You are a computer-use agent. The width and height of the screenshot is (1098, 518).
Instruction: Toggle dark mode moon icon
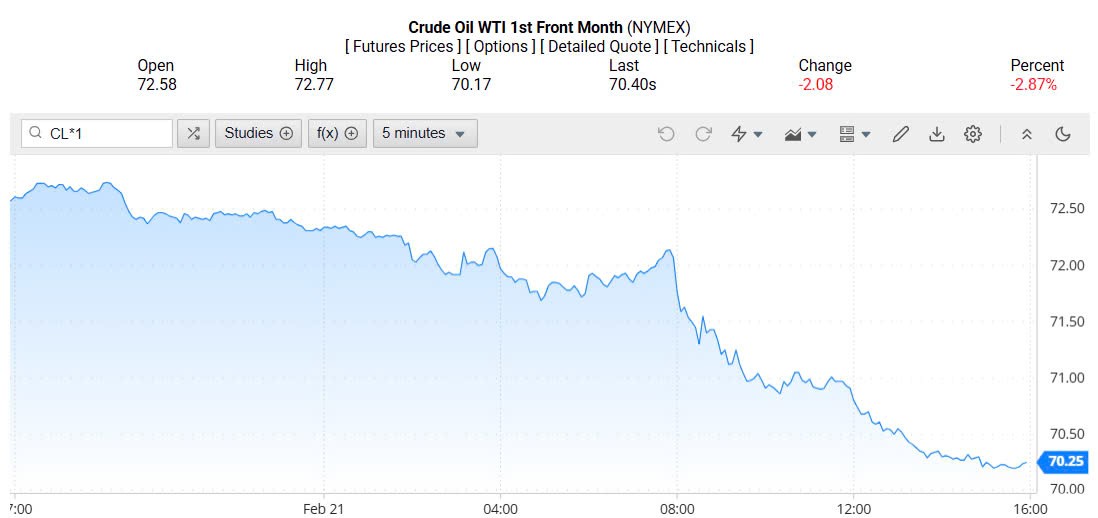[1063, 134]
